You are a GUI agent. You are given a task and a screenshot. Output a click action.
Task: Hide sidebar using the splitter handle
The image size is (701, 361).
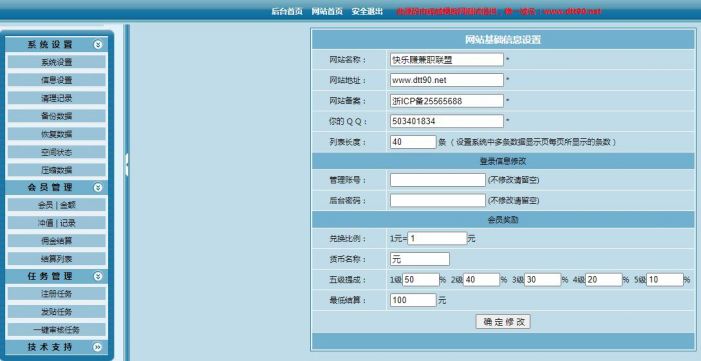127,164
